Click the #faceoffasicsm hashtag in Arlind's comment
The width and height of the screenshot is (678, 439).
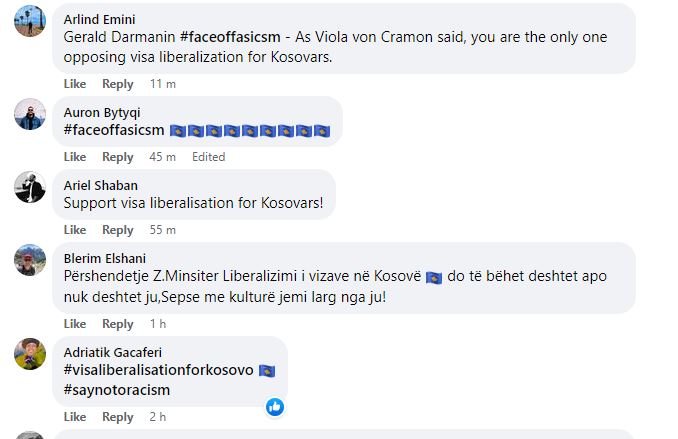point(230,37)
